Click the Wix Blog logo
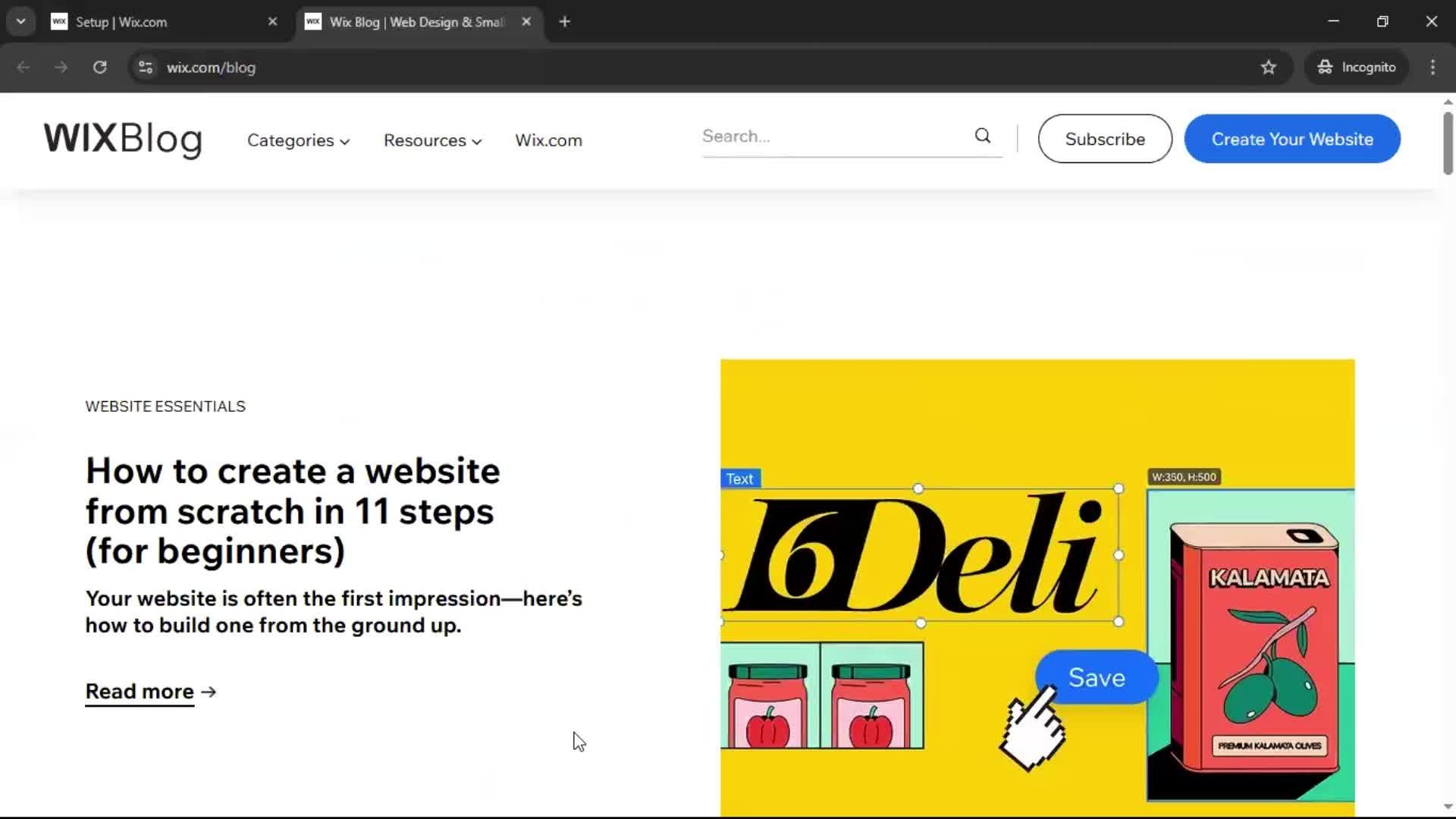This screenshot has width=1456, height=819. pyautogui.click(x=123, y=140)
